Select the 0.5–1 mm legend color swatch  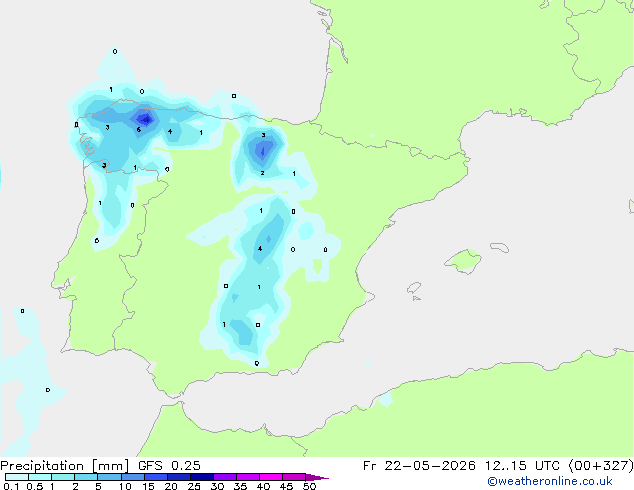coord(40,477)
